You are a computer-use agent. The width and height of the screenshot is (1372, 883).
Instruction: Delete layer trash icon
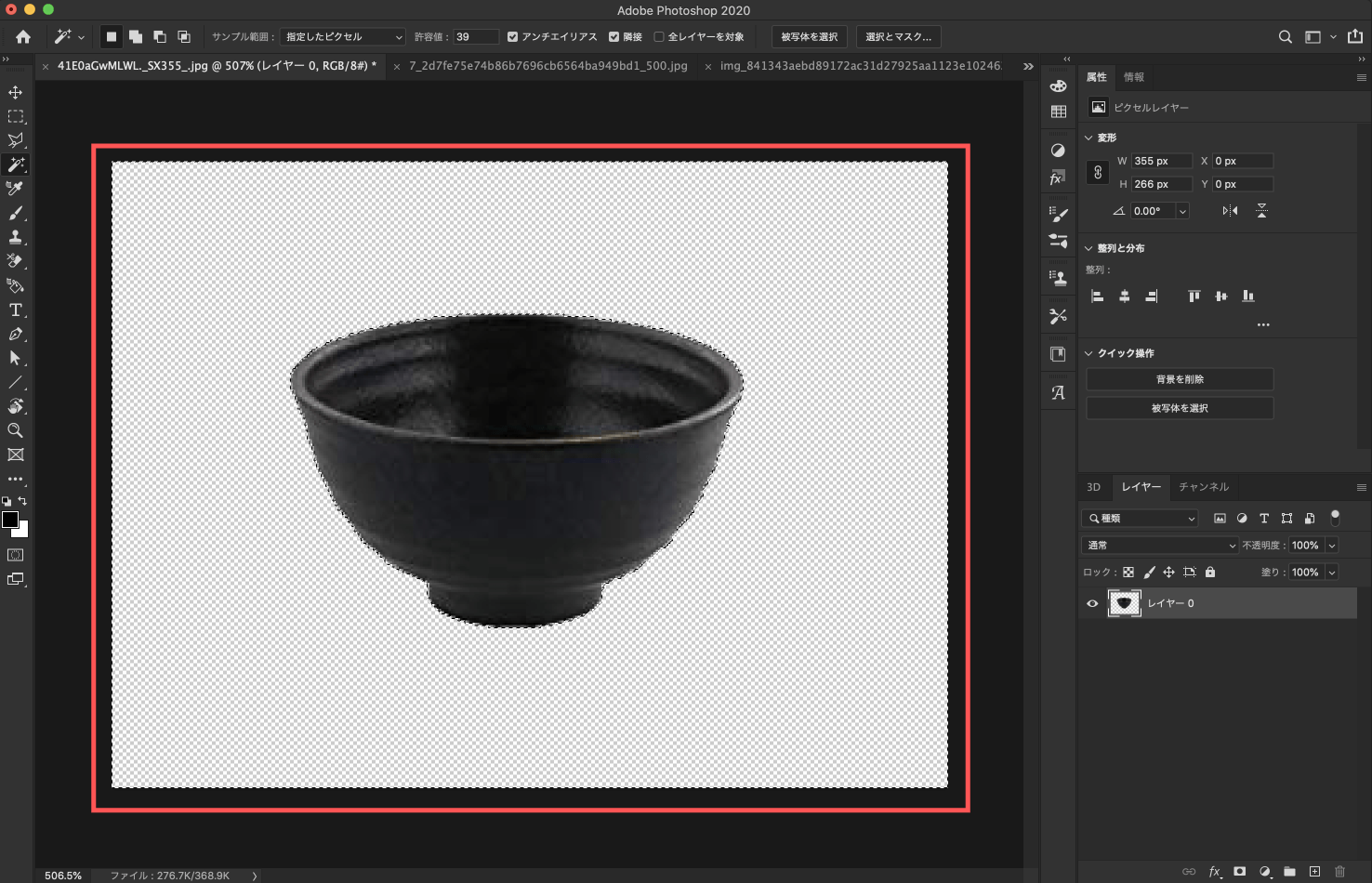click(x=1339, y=872)
